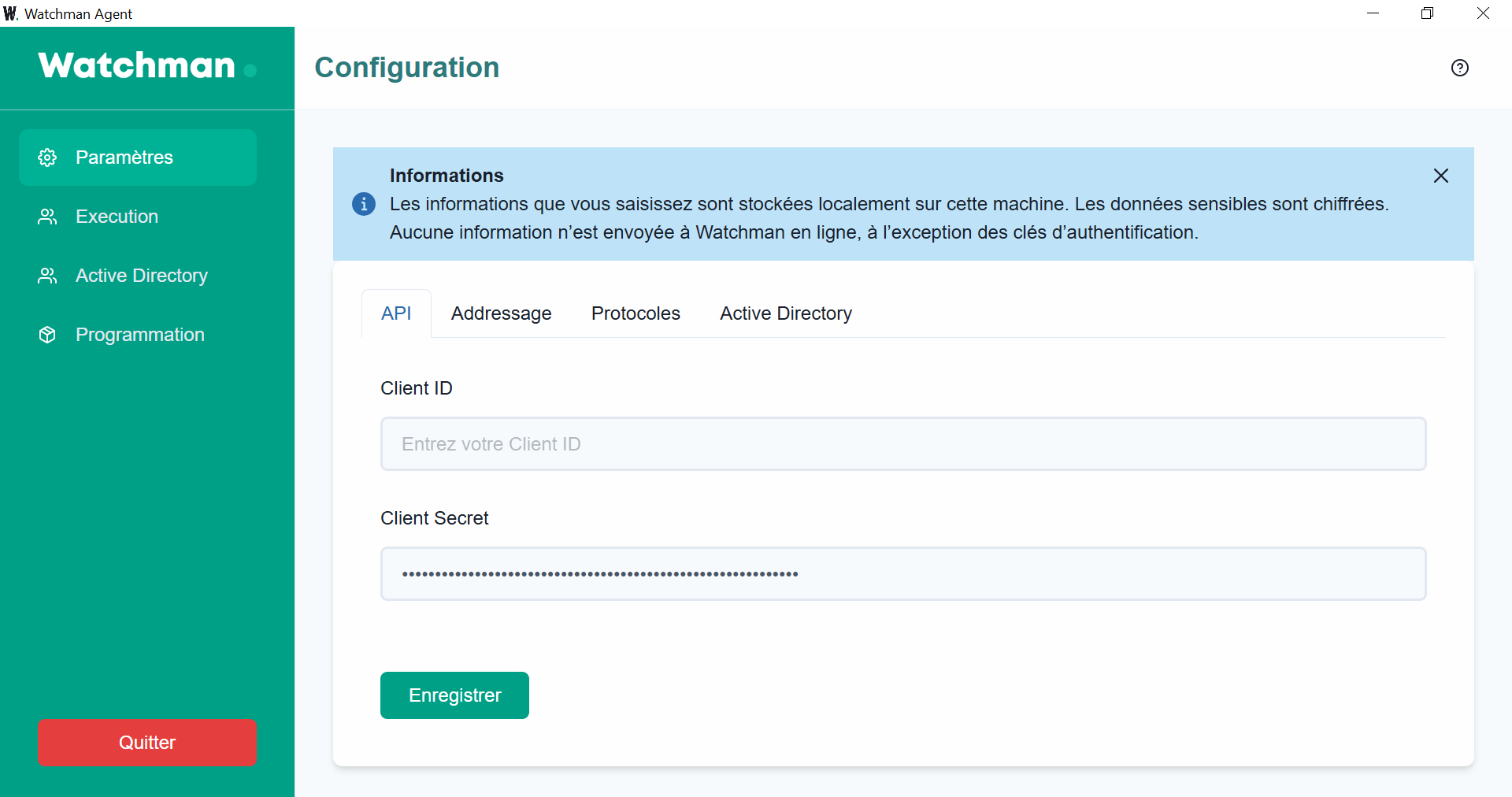Dismiss the Informations banner
1512x797 pixels.
1440,176
